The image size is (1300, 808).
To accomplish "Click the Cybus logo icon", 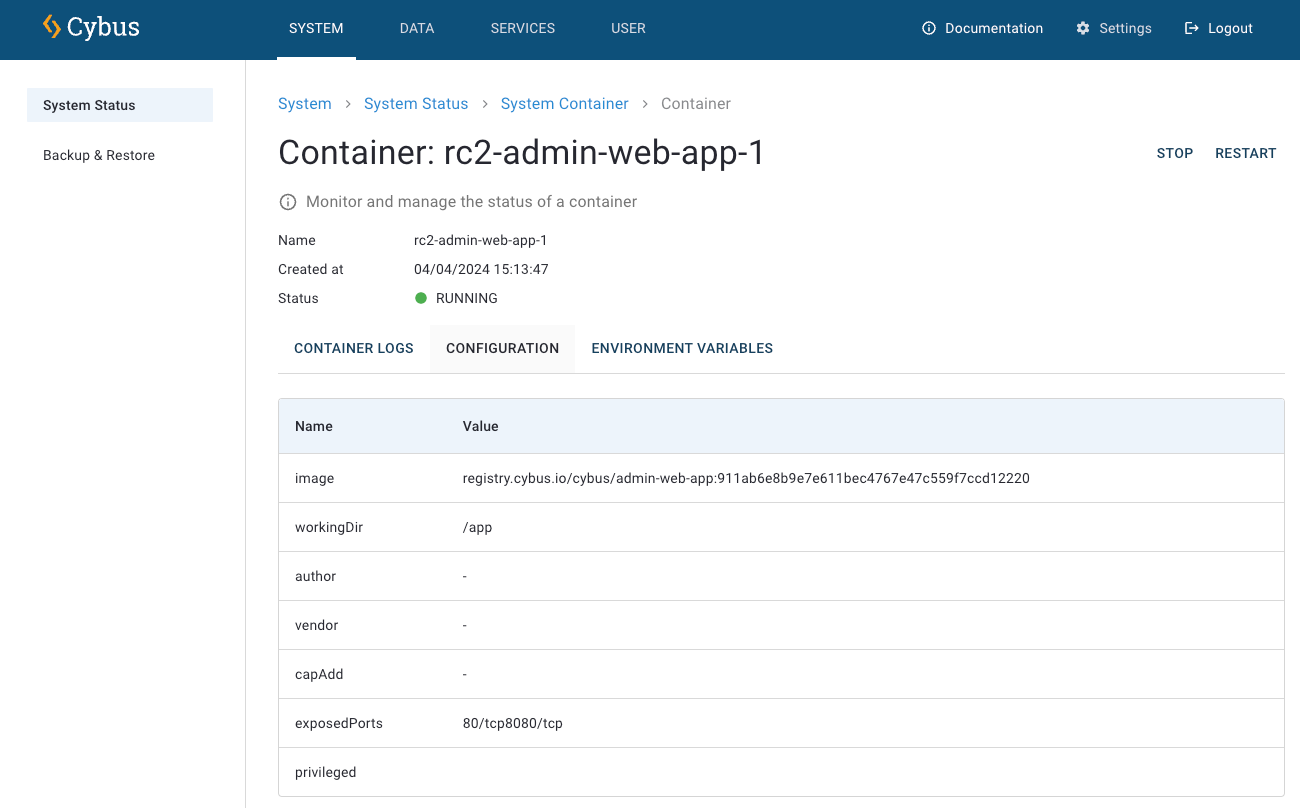I will coord(52,27).
